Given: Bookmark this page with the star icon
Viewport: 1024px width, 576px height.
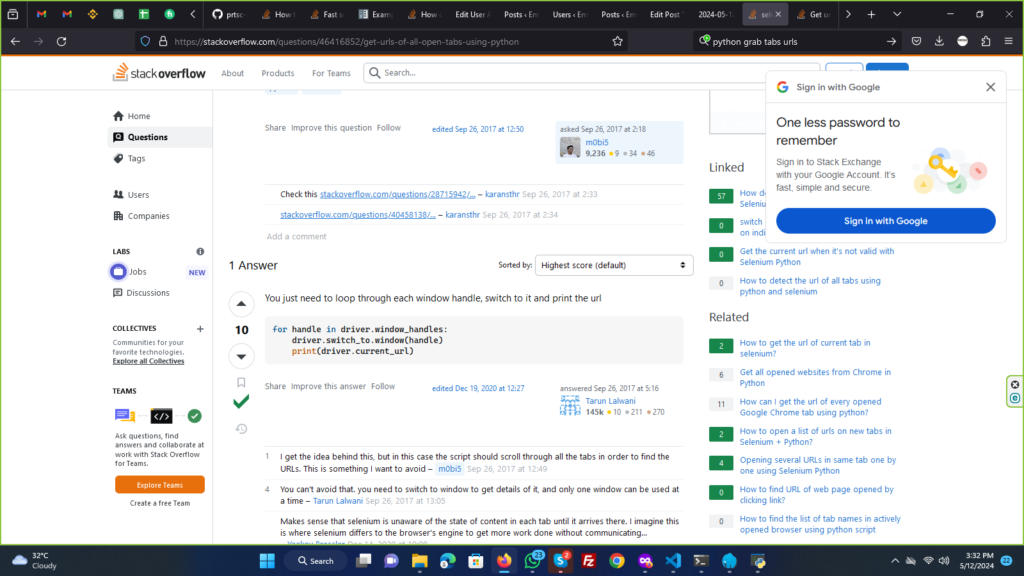Looking at the screenshot, I should coord(618,41).
